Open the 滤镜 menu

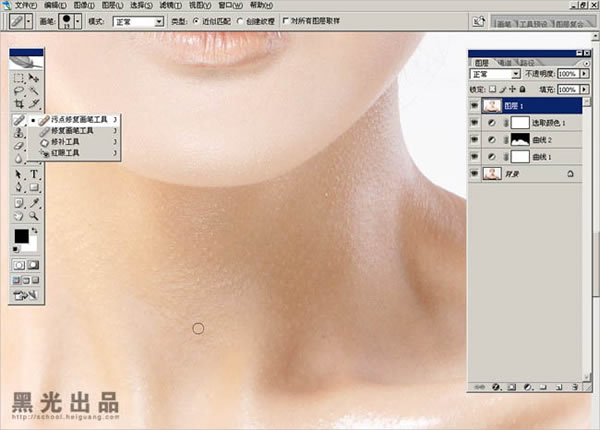[171, 5]
